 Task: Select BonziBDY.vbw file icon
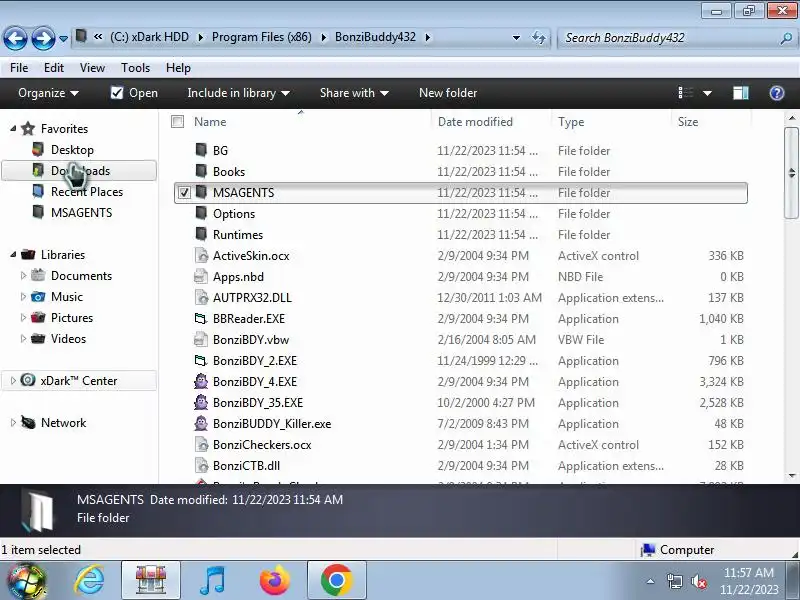[x=202, y=339]
